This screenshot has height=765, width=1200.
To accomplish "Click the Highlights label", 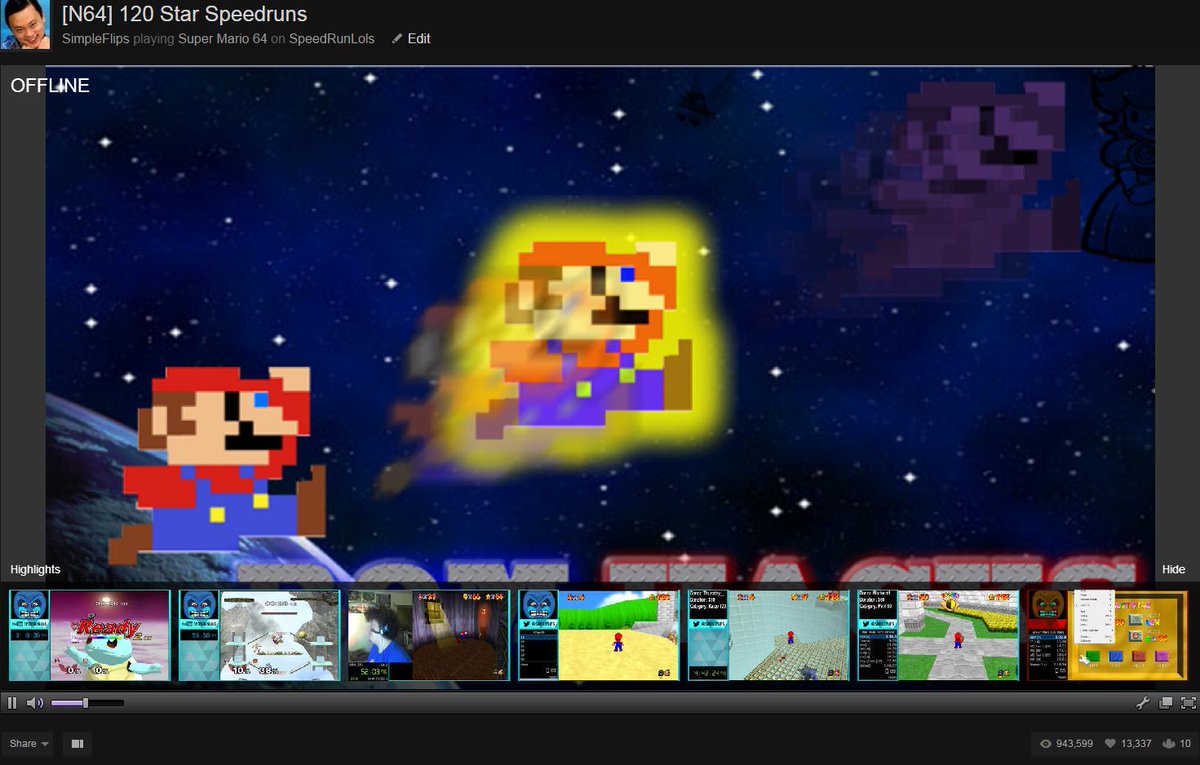I will (x=35, y=569).
